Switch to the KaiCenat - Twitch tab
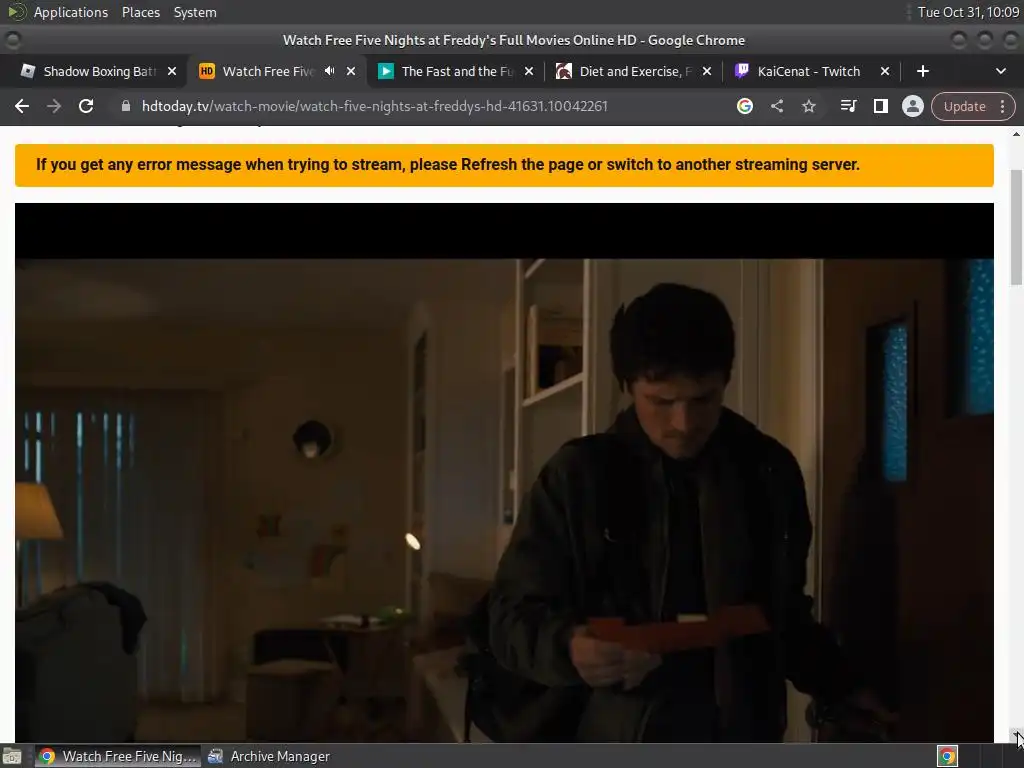This screenshot has width=1024, height=768. [x=808, y=71]
